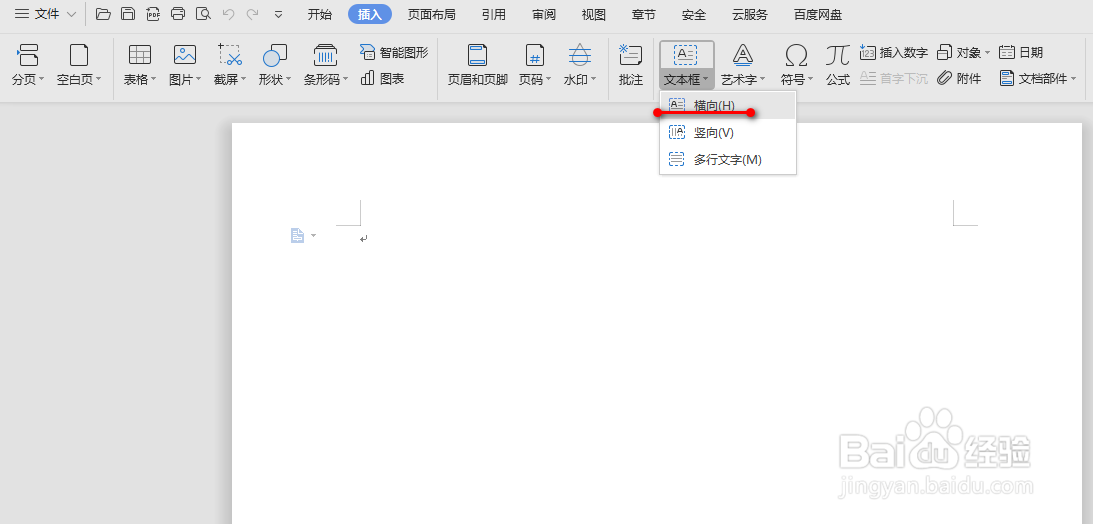The image size is (1093, 524).
Task: Open the 引用 tab
Action: [x=494, y=15]
